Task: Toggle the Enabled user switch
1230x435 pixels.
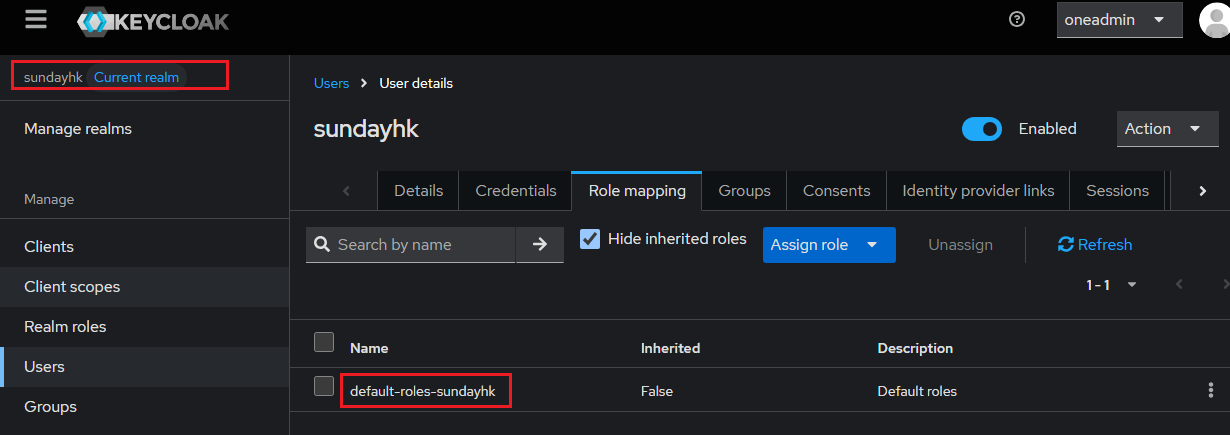Action: (982, 129)
